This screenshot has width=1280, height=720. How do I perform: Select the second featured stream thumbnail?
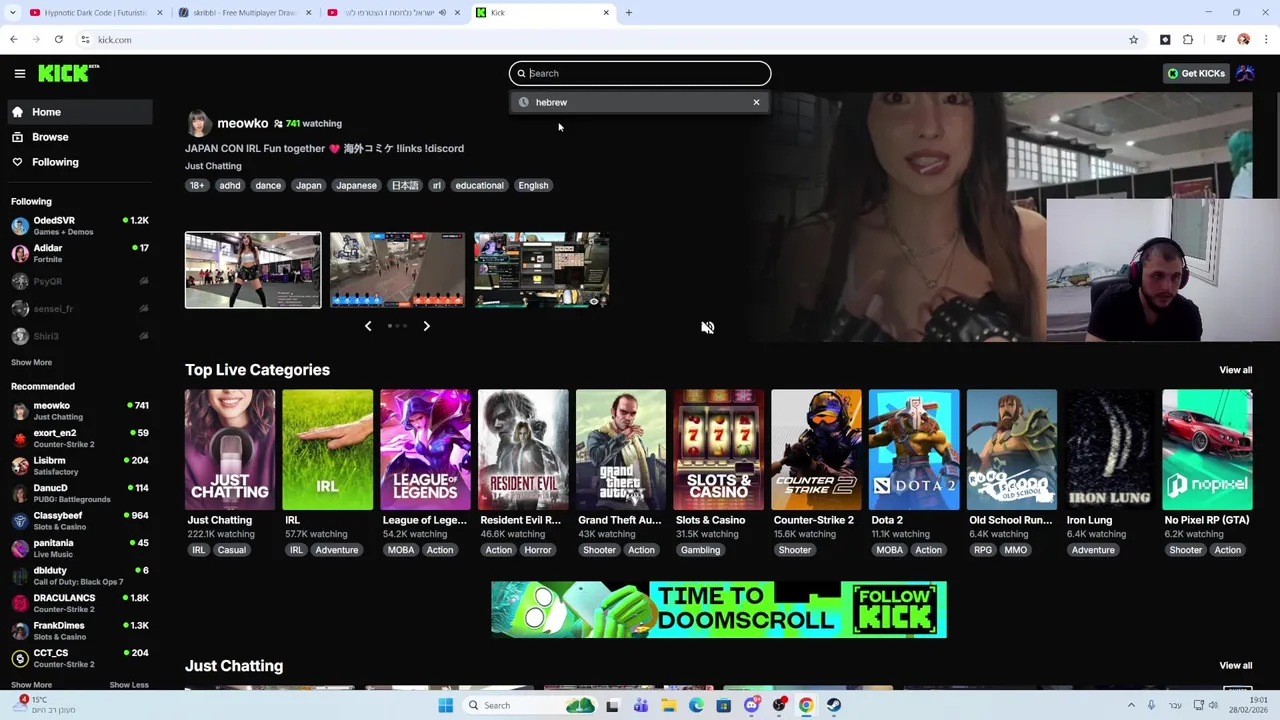pyautogui.click(x=397, y=270)
